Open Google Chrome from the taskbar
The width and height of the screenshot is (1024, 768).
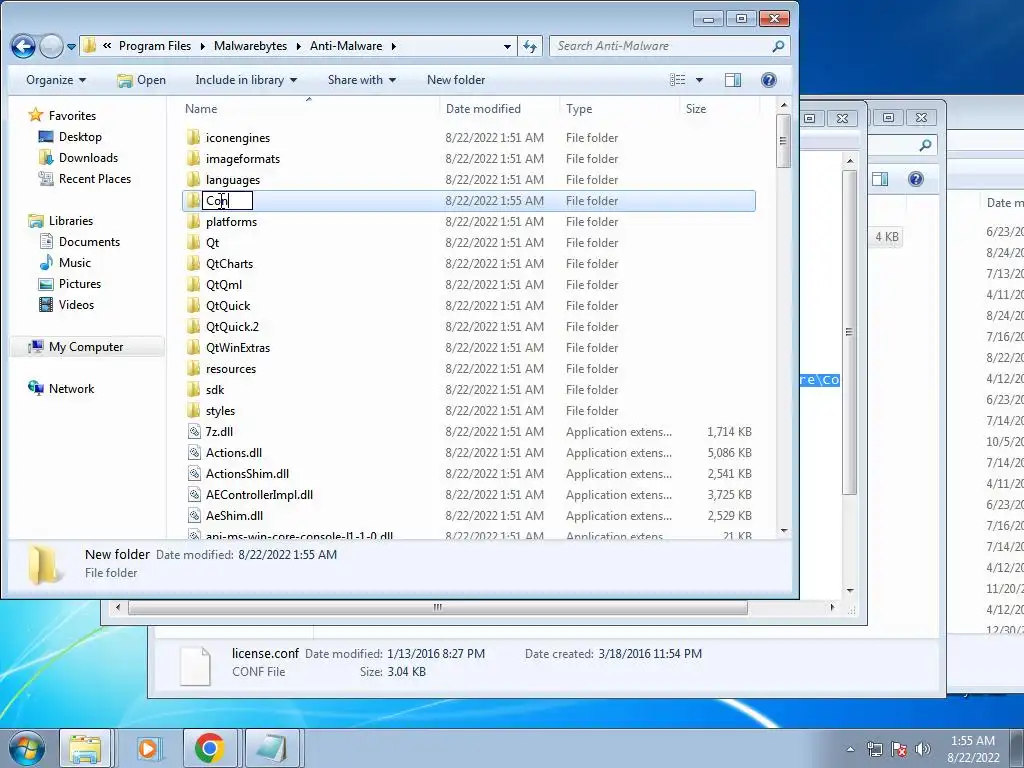coord(210,748)
